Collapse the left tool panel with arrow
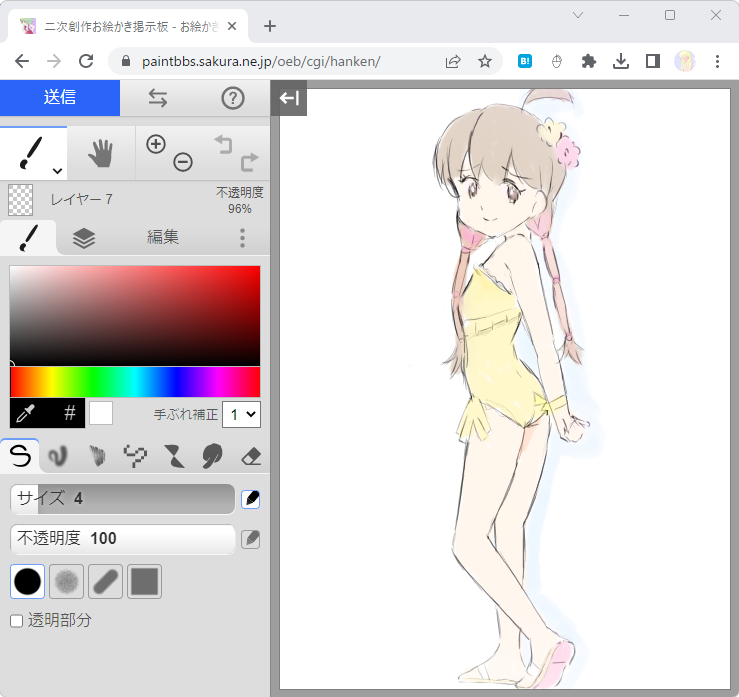The image size is (739, 697). coord(289,98)
